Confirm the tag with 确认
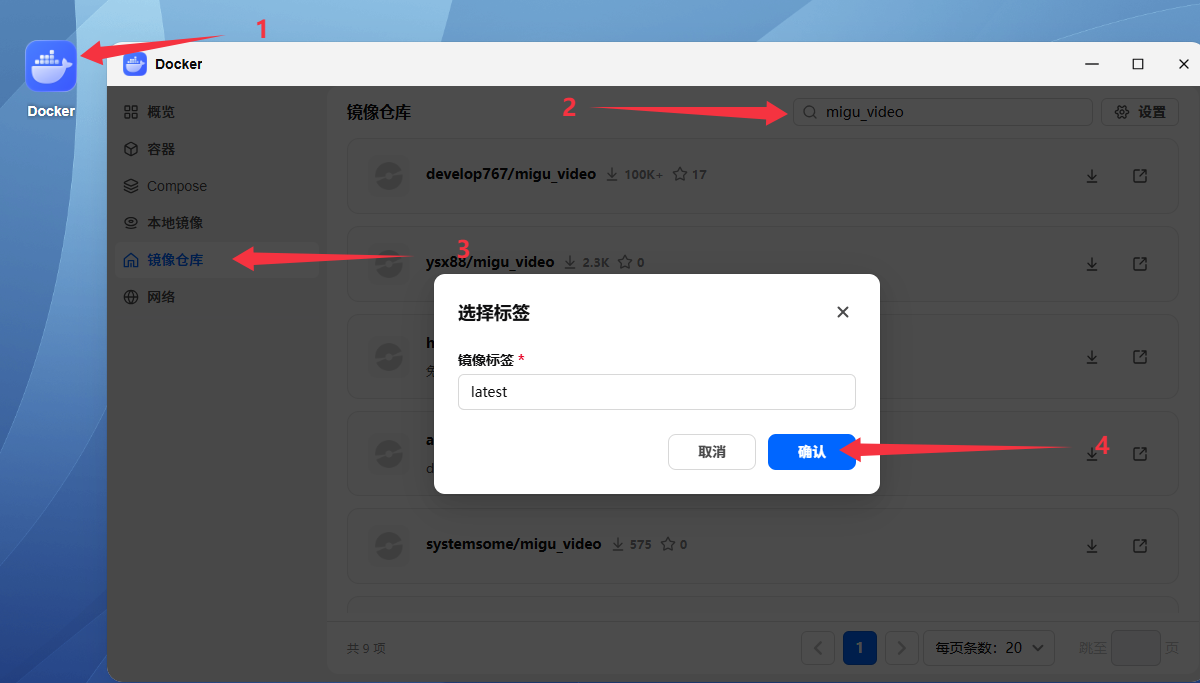The width and height of the screenshot is (1200, 683). pyautogui.click(x=812, y=452)
